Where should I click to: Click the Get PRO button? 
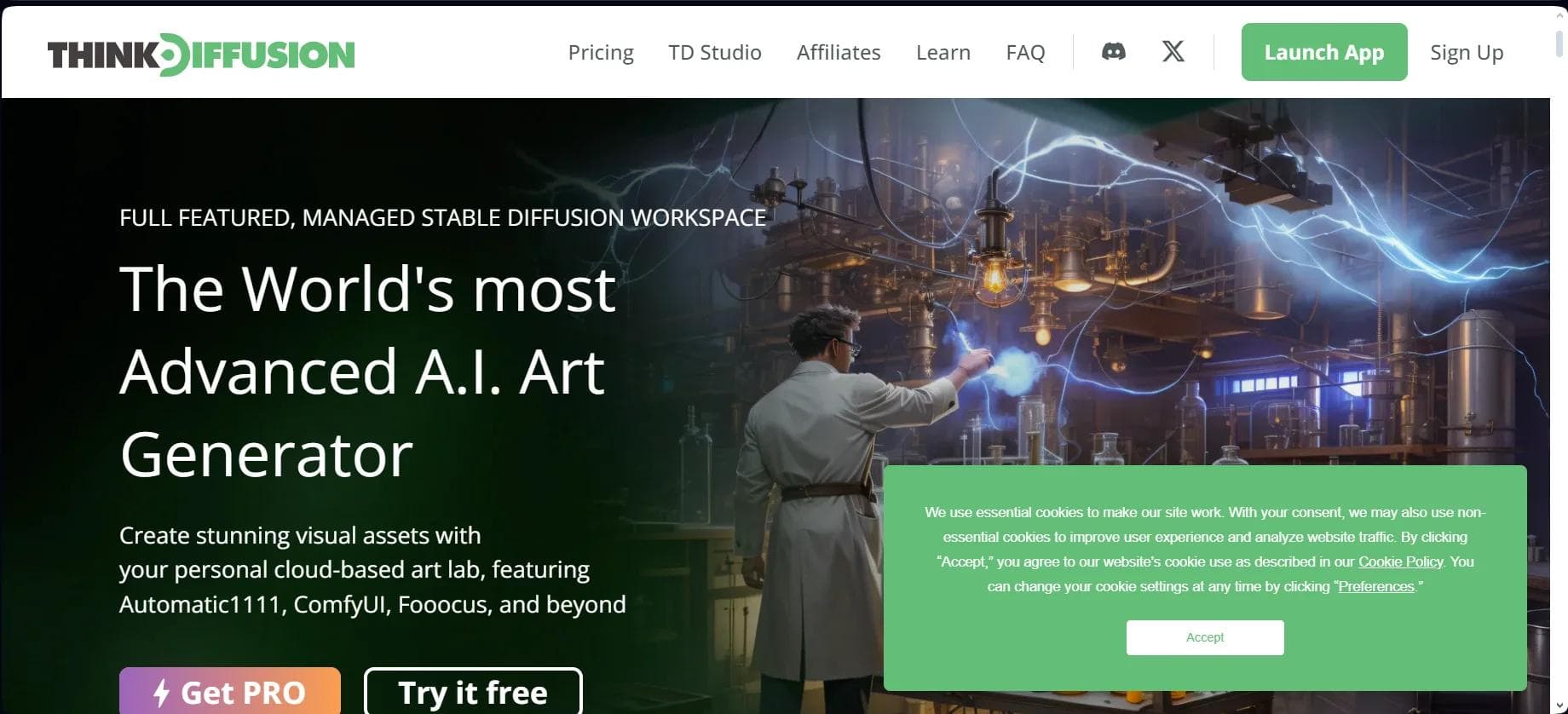pyautogui.click(x=230, y=692)
